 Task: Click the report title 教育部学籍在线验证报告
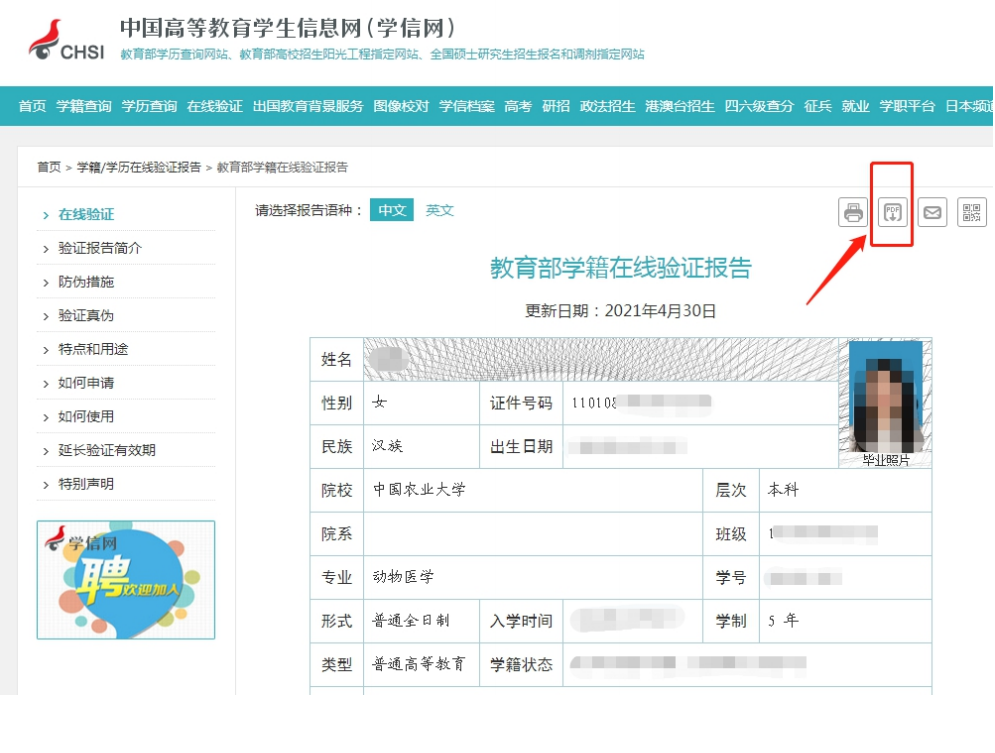621,268
